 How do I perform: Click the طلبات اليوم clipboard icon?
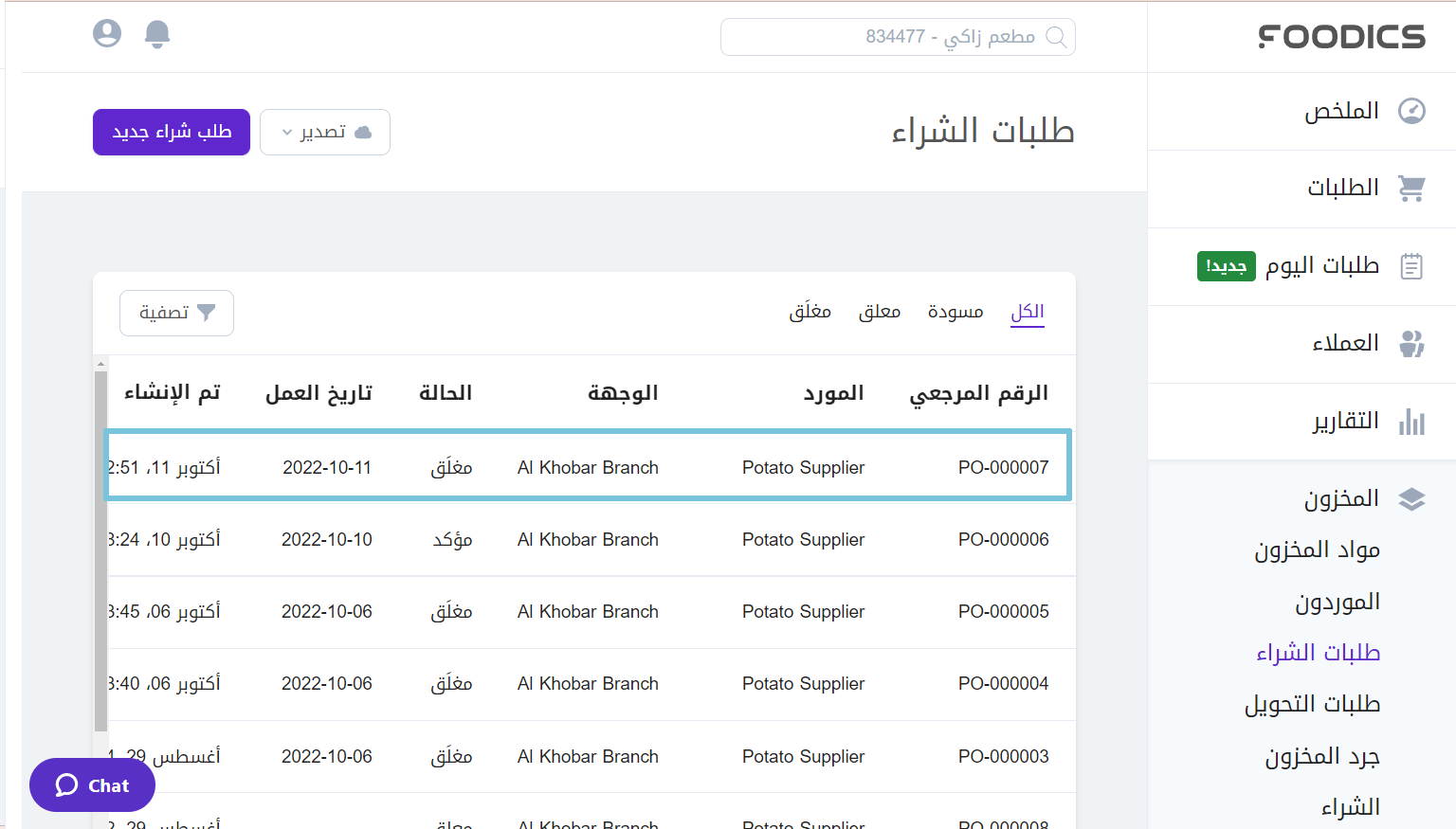(x=1411, y=266)
